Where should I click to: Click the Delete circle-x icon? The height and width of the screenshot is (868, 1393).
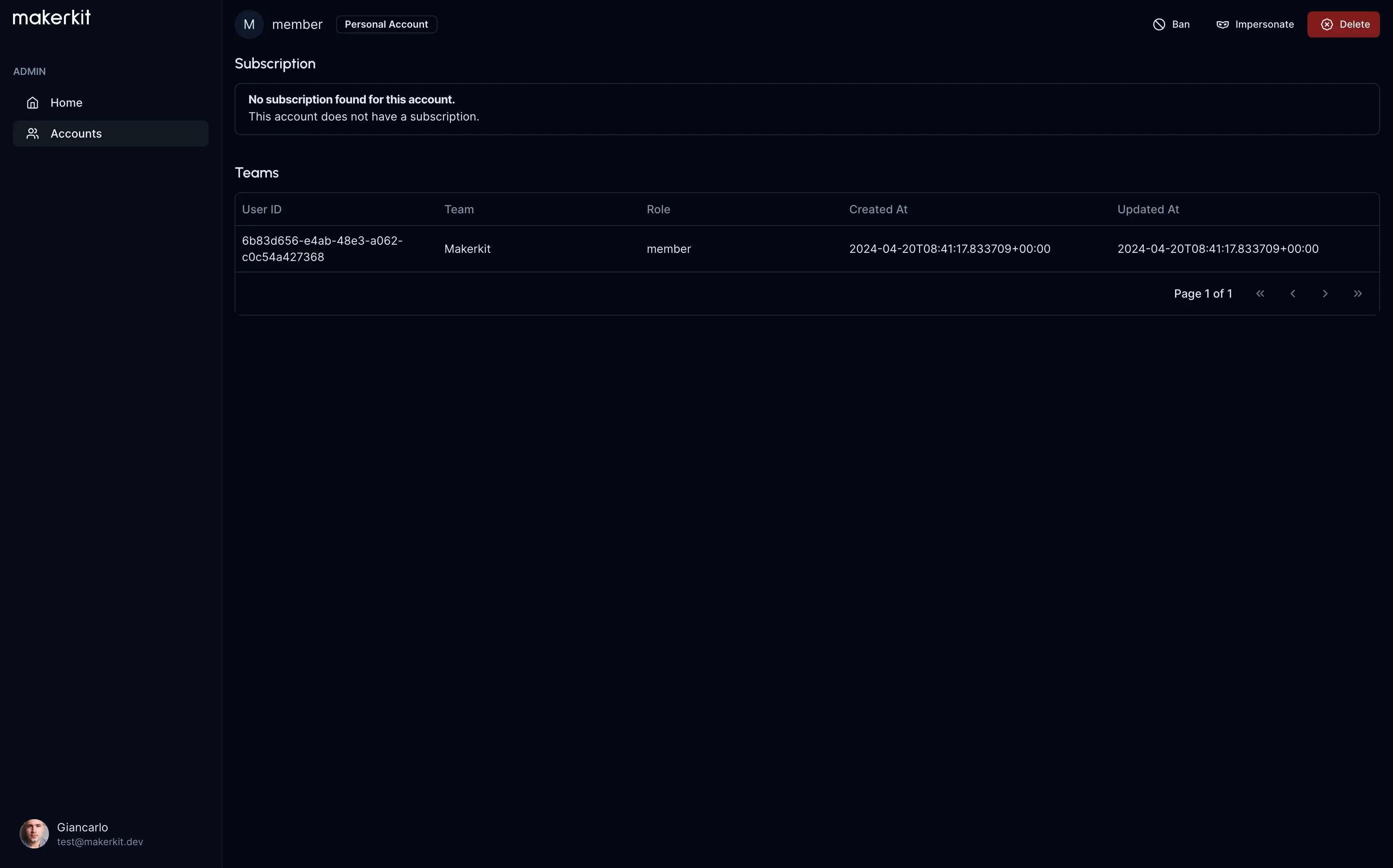[1326, 25]
